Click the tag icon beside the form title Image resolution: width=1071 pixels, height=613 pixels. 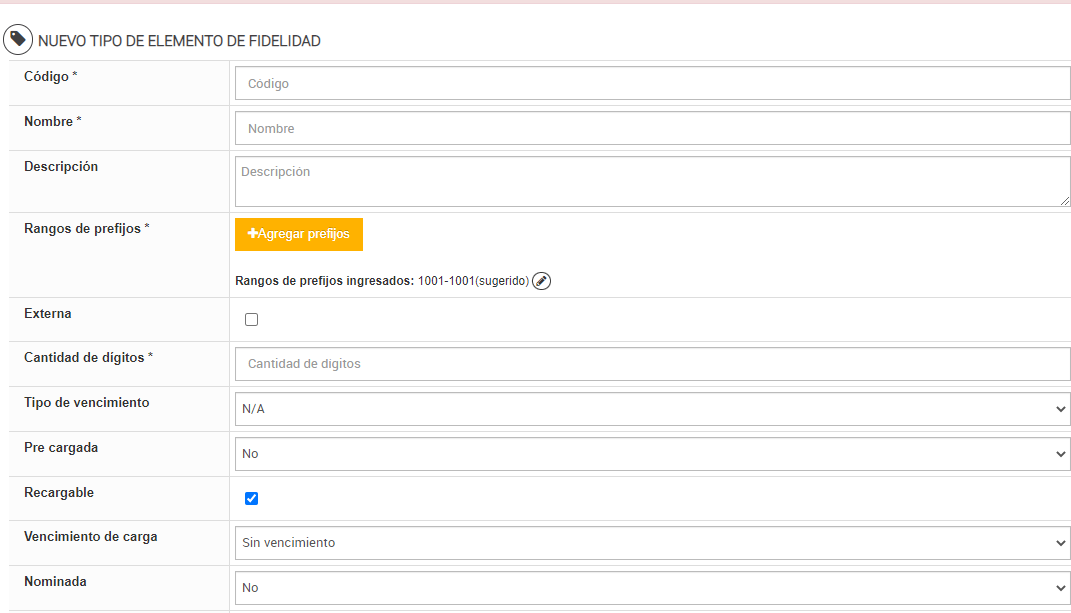pos(17,40)
